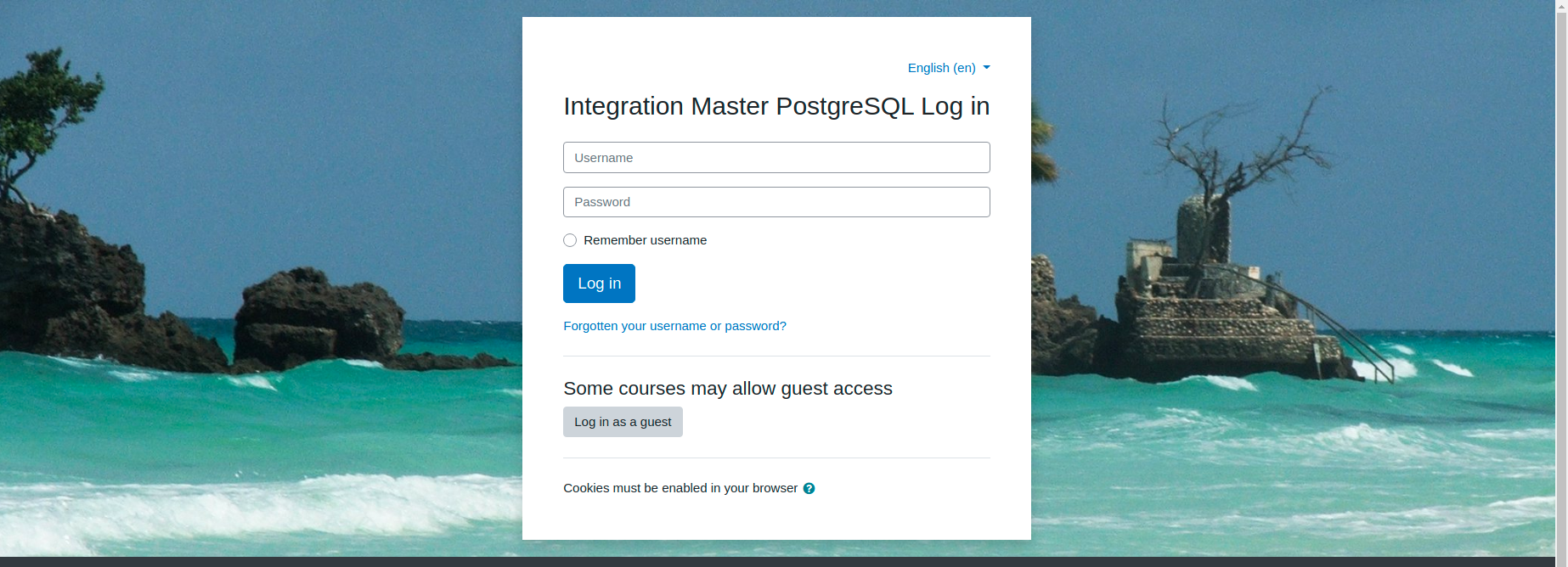
Task: Click the blue Log in button
Action: 599,283
